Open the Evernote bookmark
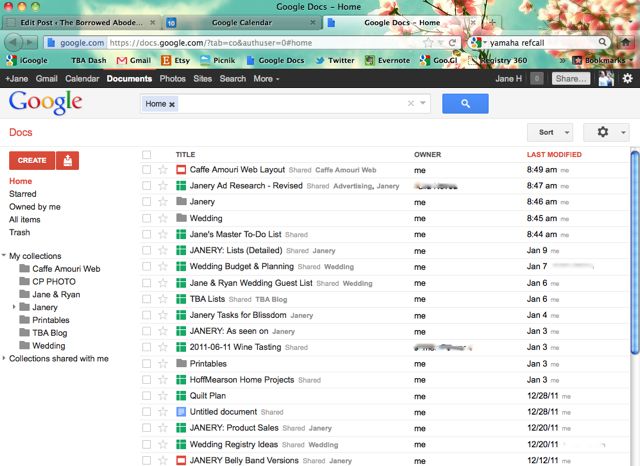The height and width of the screenshot is (466, 640). click(x=387, y=60)
